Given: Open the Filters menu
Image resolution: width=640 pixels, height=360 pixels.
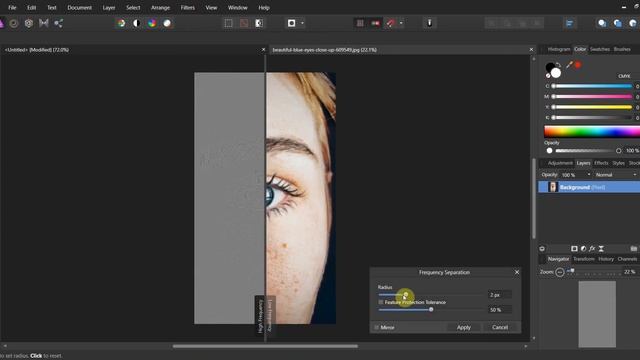Looking at the screenshot, I should [x=188, y=7].
